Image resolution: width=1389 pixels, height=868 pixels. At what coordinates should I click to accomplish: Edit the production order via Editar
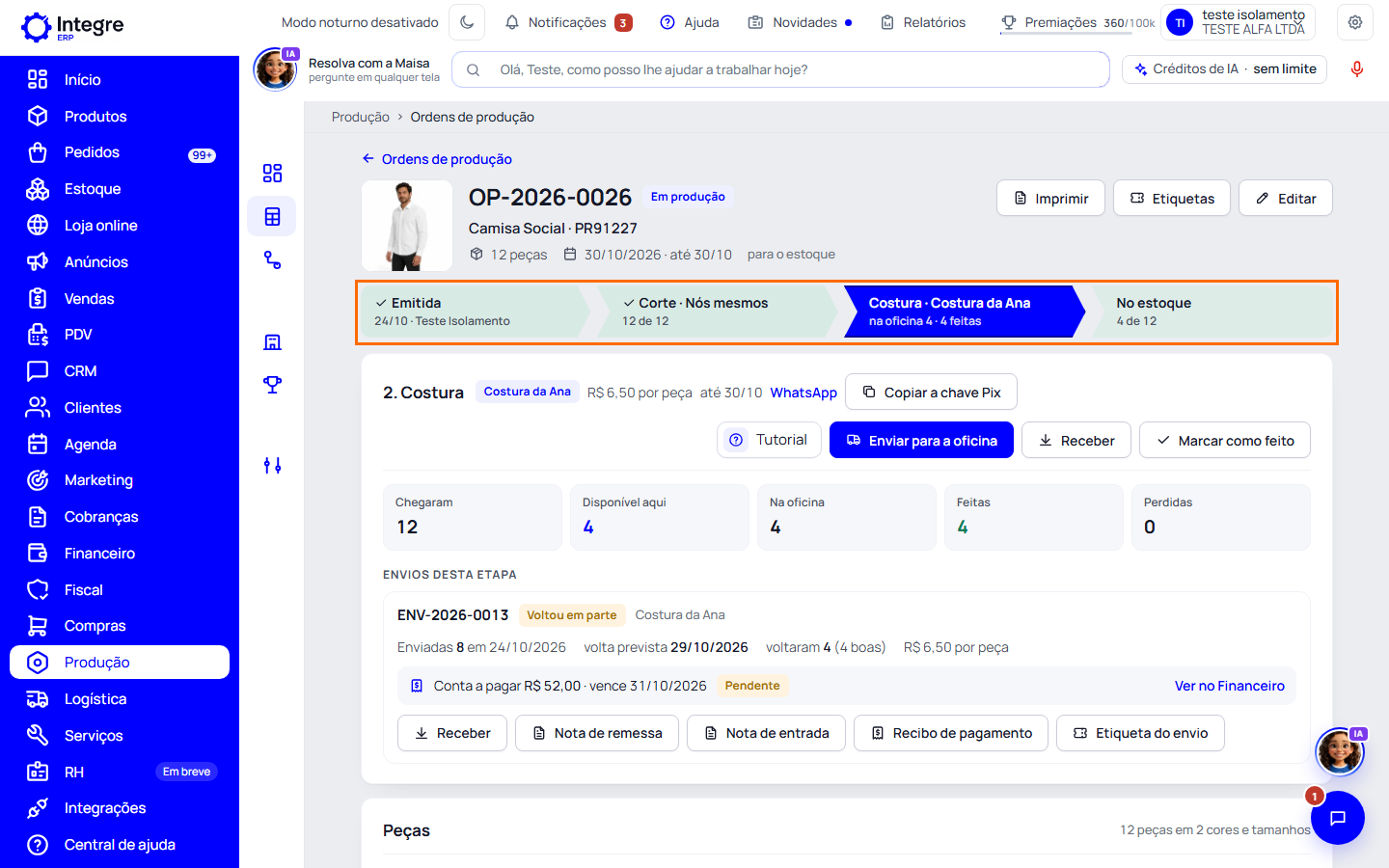coord(1286,198)
